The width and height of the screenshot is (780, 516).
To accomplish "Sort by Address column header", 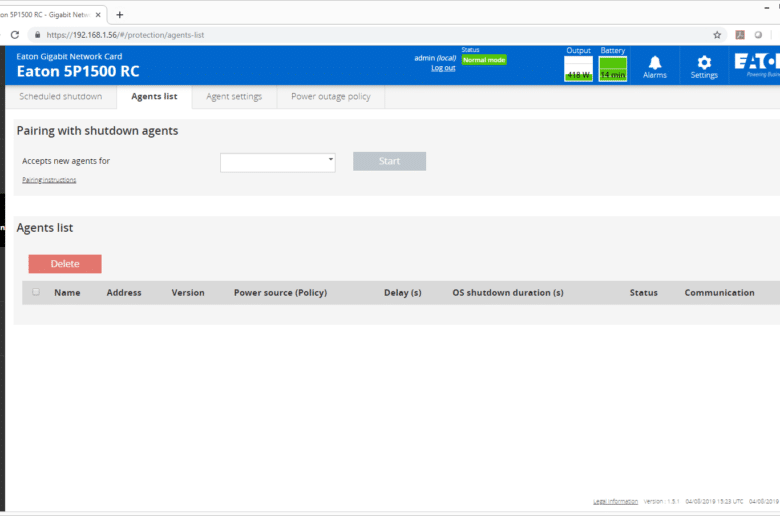I will tap(124, 293).
